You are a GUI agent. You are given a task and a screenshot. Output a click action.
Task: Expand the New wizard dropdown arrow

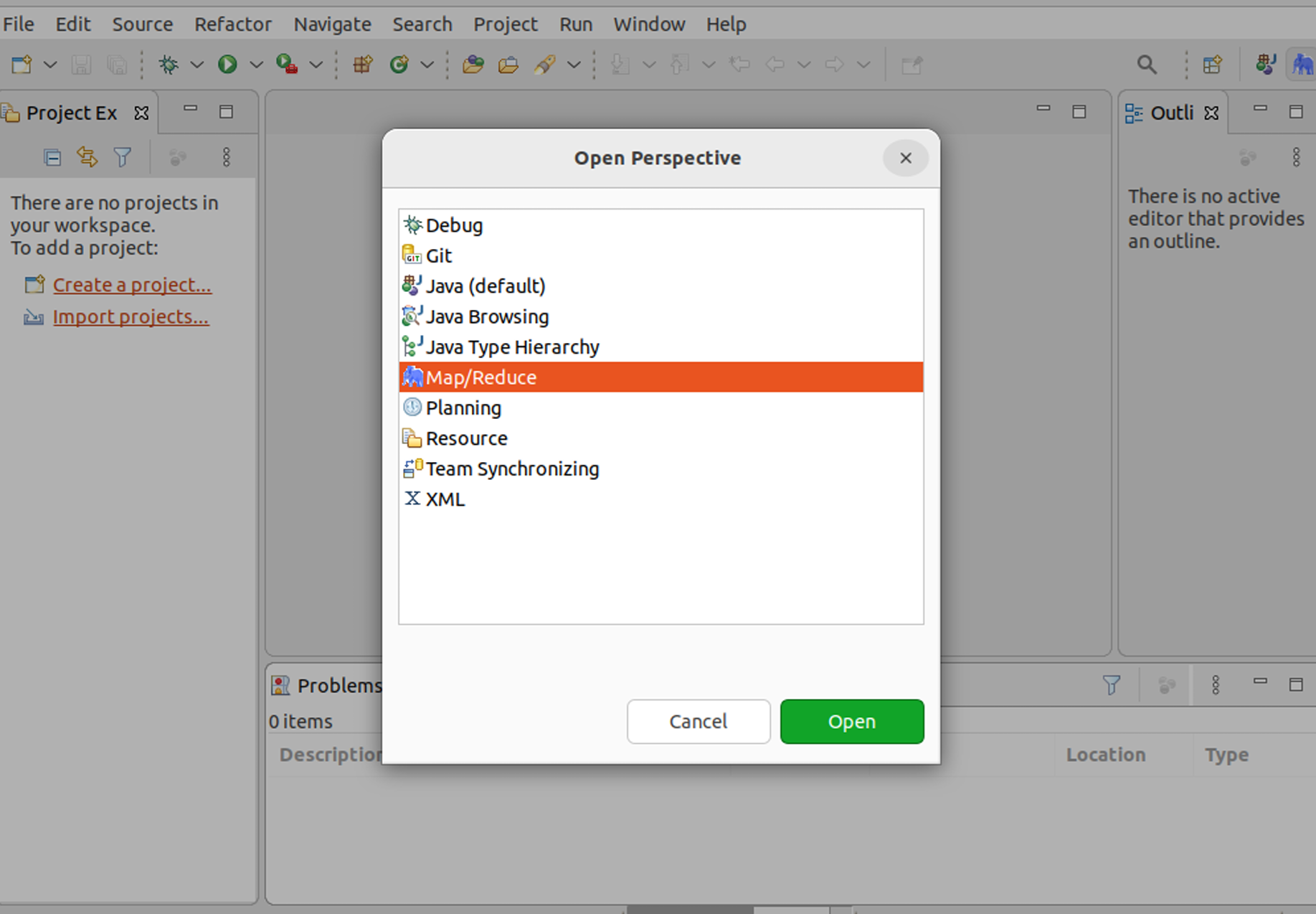pos(50,65)
